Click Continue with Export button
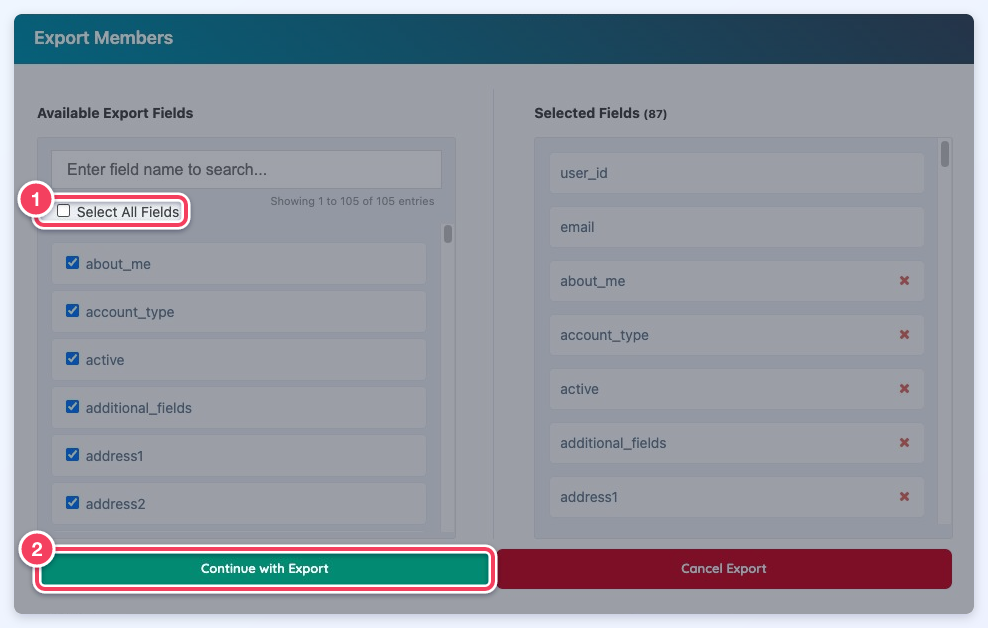The height and width of the screenshot is (628, 988). tap(265, 569)
